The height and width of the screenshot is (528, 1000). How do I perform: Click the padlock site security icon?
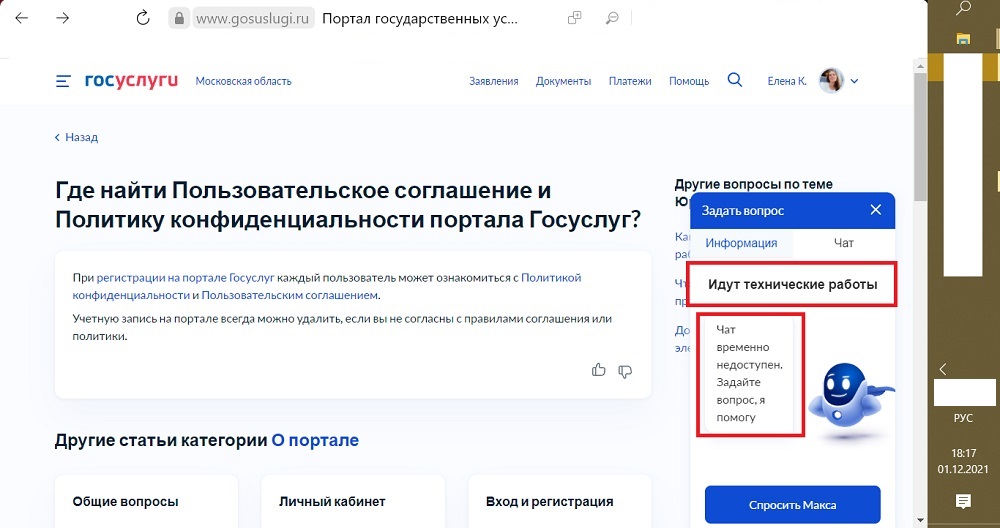click(179, 19)
